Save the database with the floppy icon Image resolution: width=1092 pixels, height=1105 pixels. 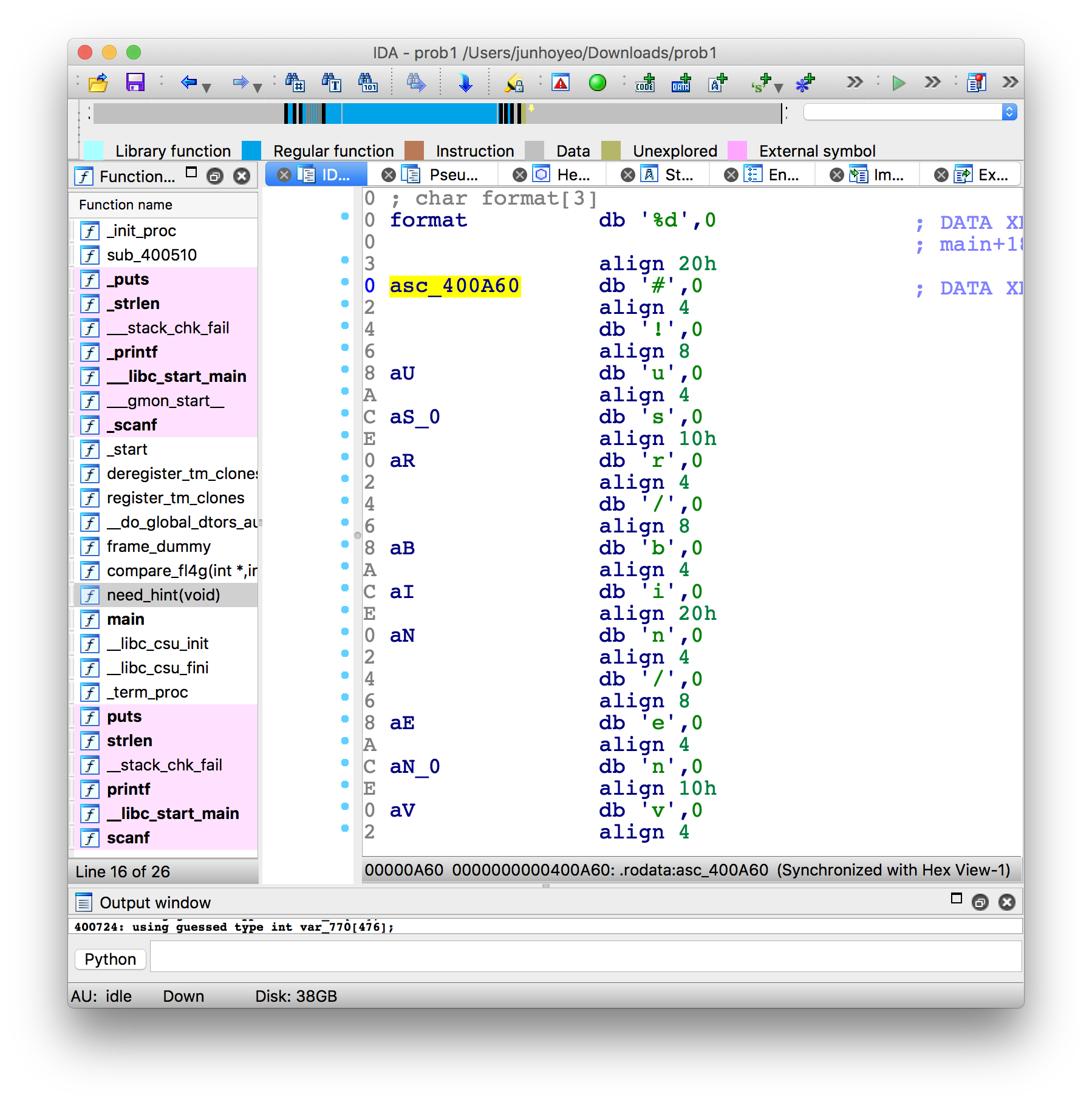tap(135, 82)
